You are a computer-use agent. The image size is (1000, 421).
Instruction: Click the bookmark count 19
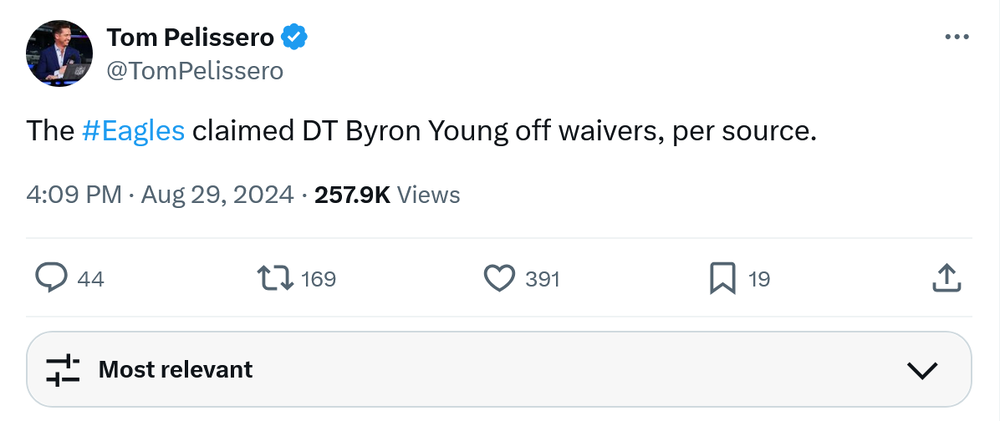click(759, 280)
